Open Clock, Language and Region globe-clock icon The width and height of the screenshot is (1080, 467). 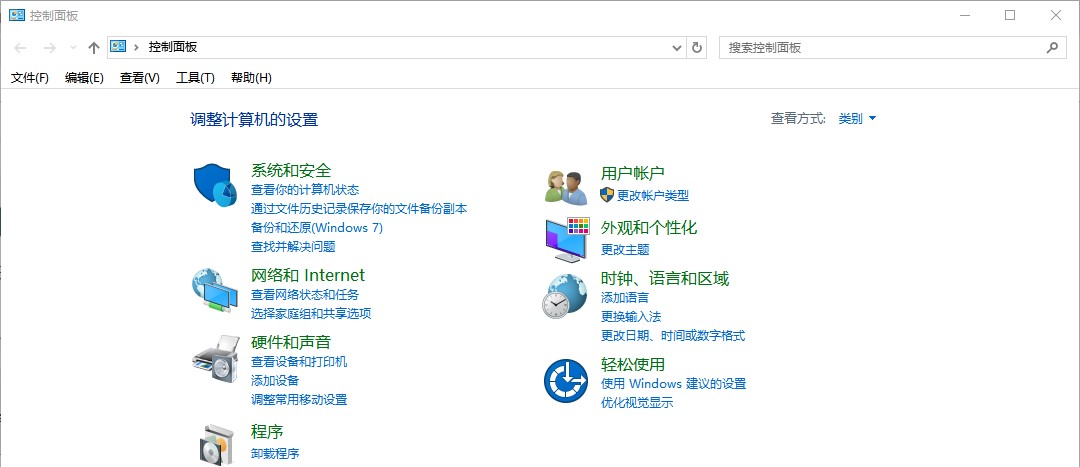[564, 295]
